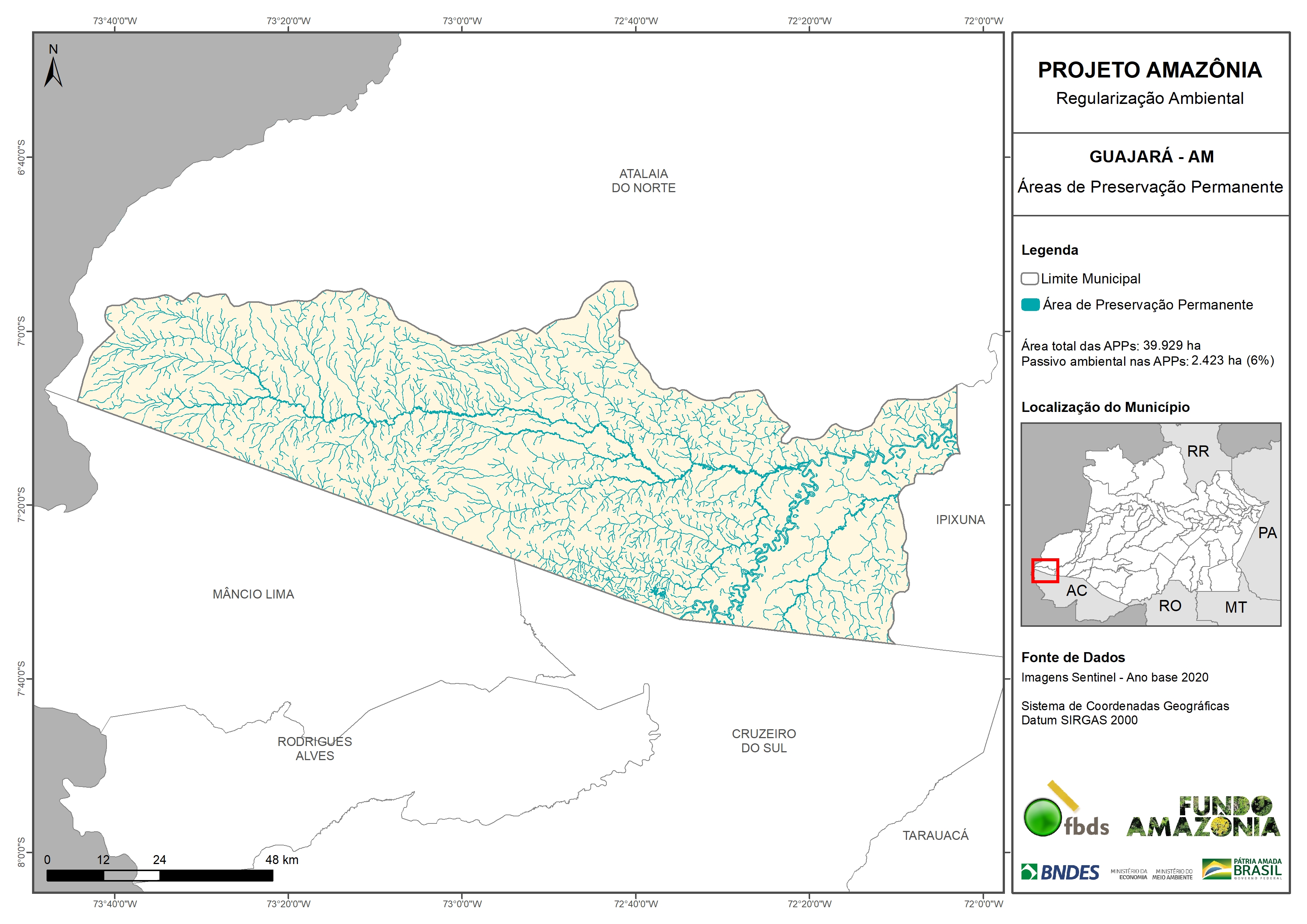
Task: Click the fbds green sphere logo
Action: (x=1043, y=817)
